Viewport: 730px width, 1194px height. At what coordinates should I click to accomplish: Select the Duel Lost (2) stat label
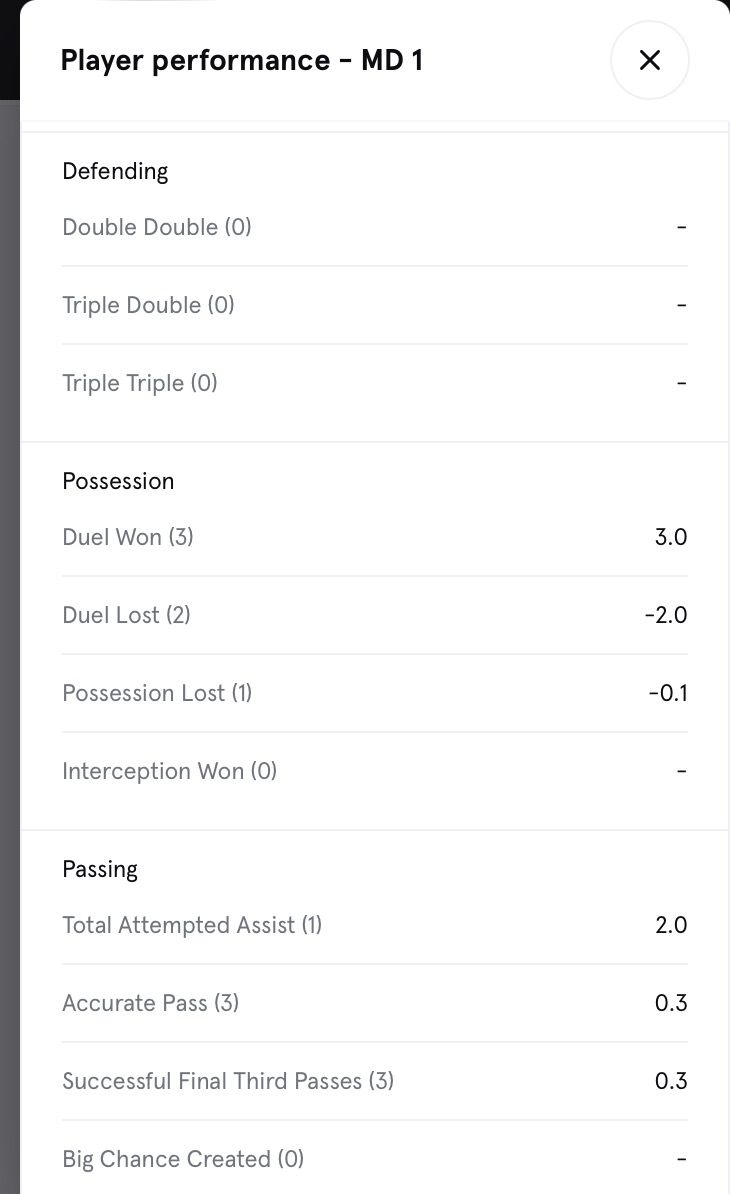126,615
